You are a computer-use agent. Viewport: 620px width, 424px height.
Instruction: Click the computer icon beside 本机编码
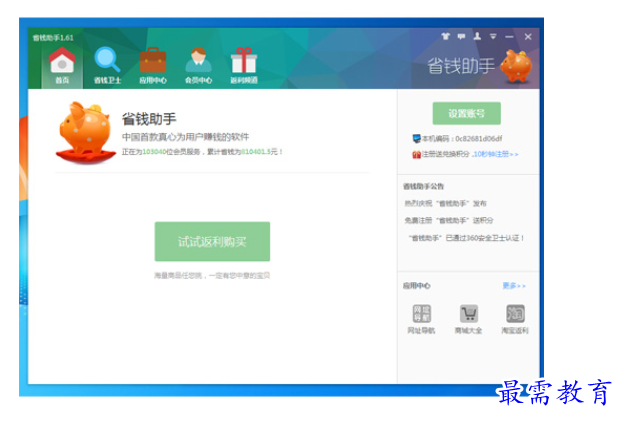416,138
